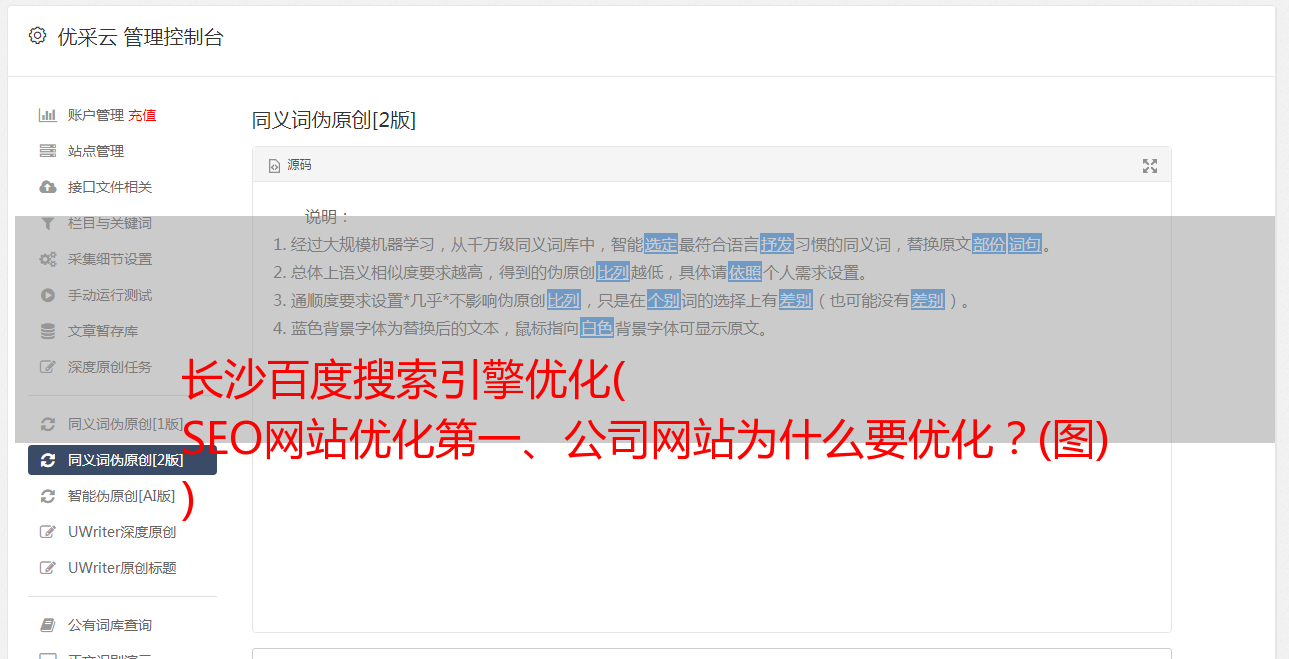Click the book icon for 公有词库查询

[x=47, y=625]
